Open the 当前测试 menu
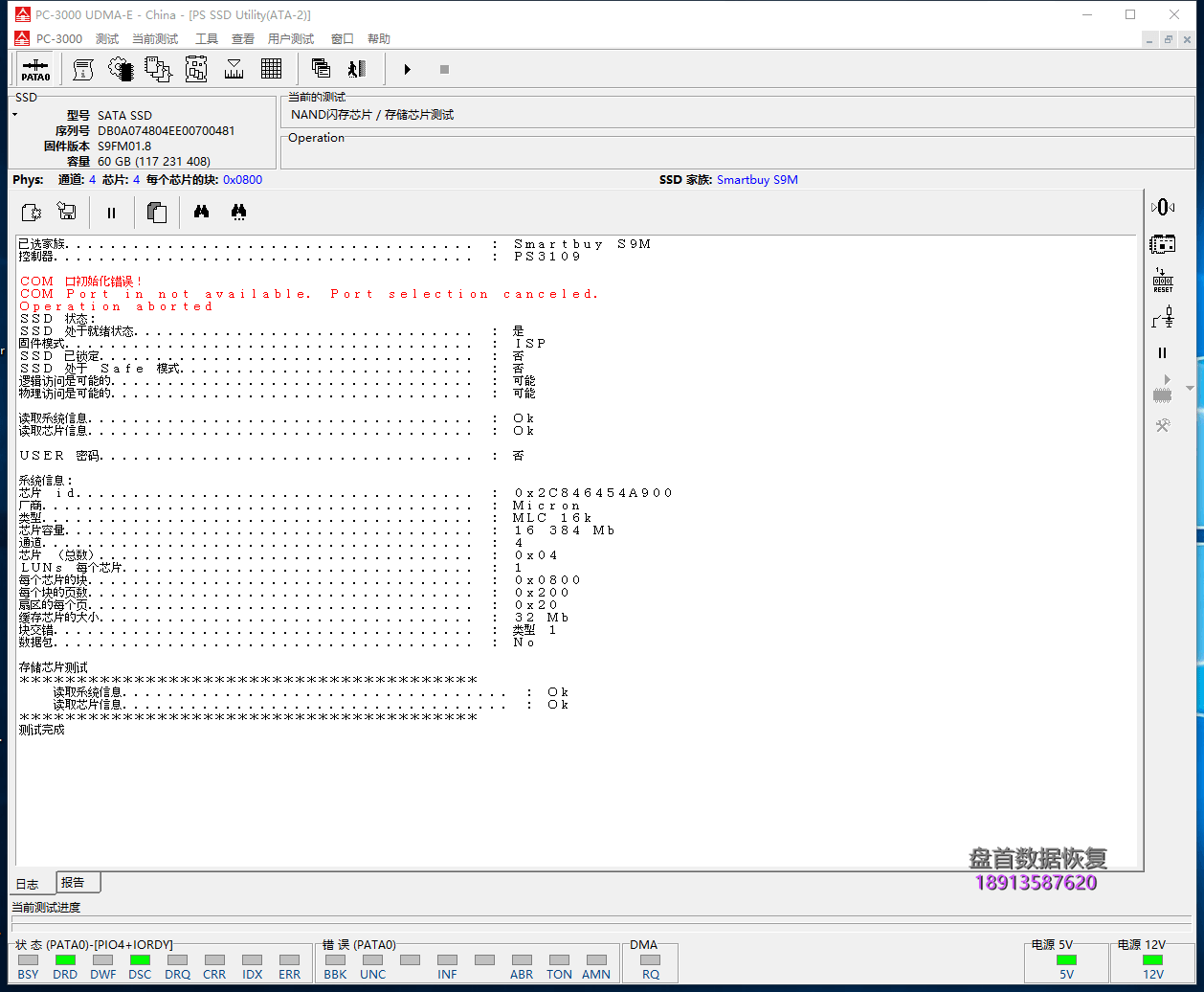This screenshot has height=992, width=1204. [155, 38]
